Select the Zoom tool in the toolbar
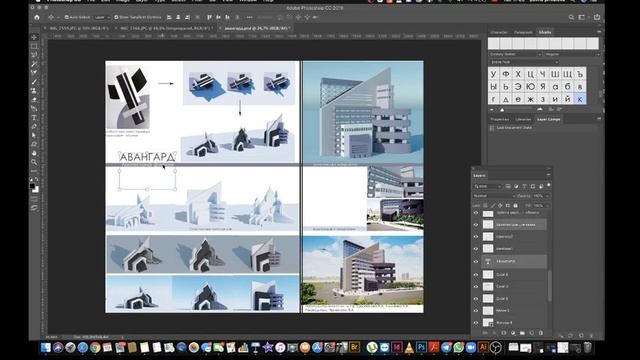640x360 pixels. click(34, 162)
